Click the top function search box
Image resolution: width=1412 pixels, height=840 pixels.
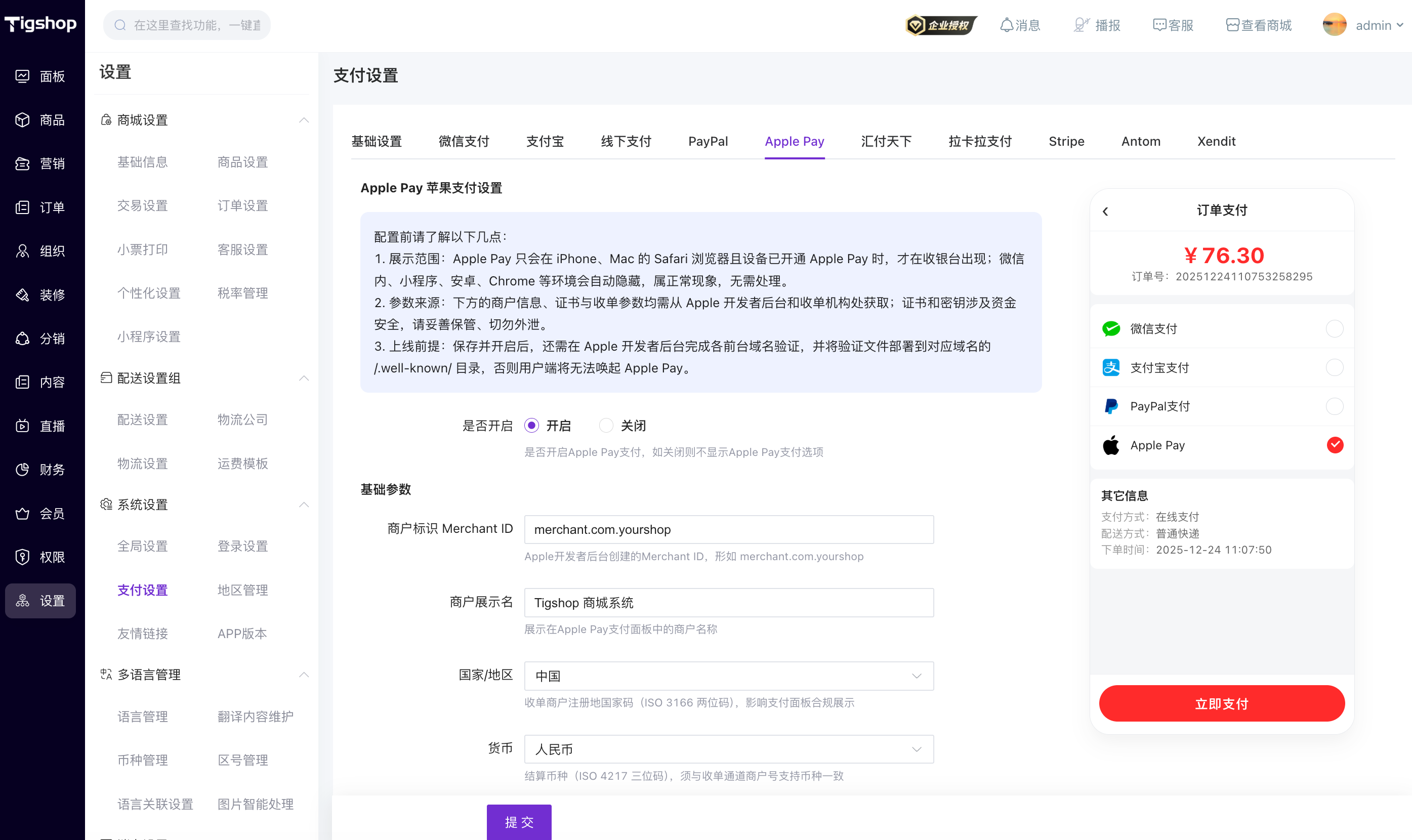click(x=187, y=25)
